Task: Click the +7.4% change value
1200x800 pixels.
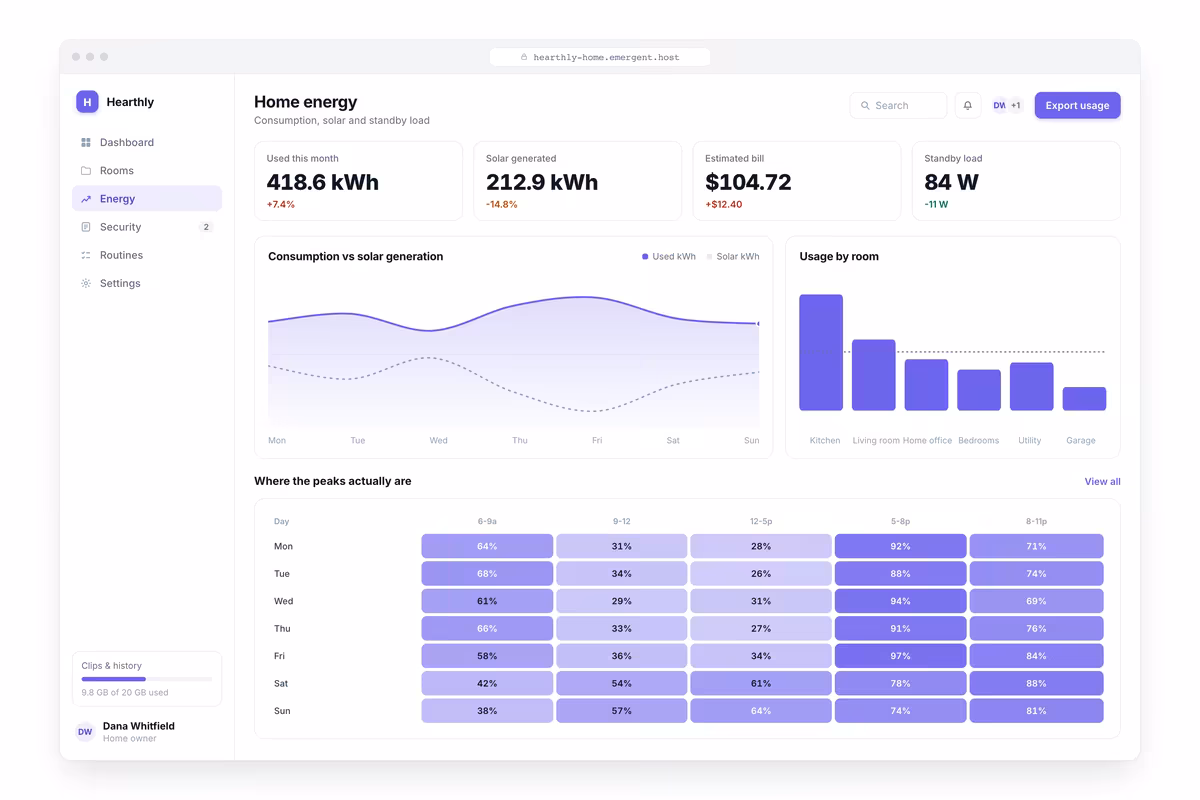Action: [x=280, y=204]
